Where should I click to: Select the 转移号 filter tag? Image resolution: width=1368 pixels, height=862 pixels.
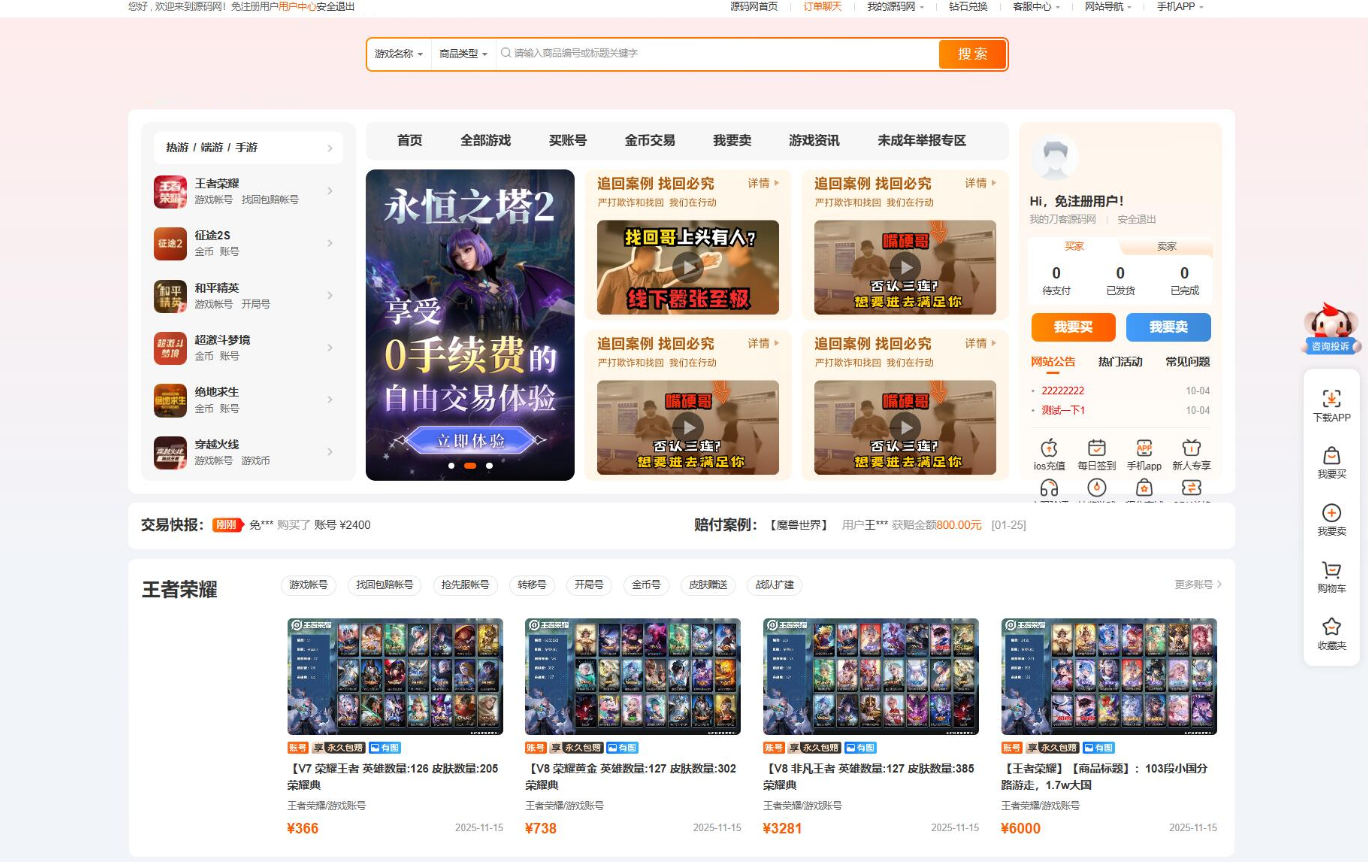coord(533,585)
